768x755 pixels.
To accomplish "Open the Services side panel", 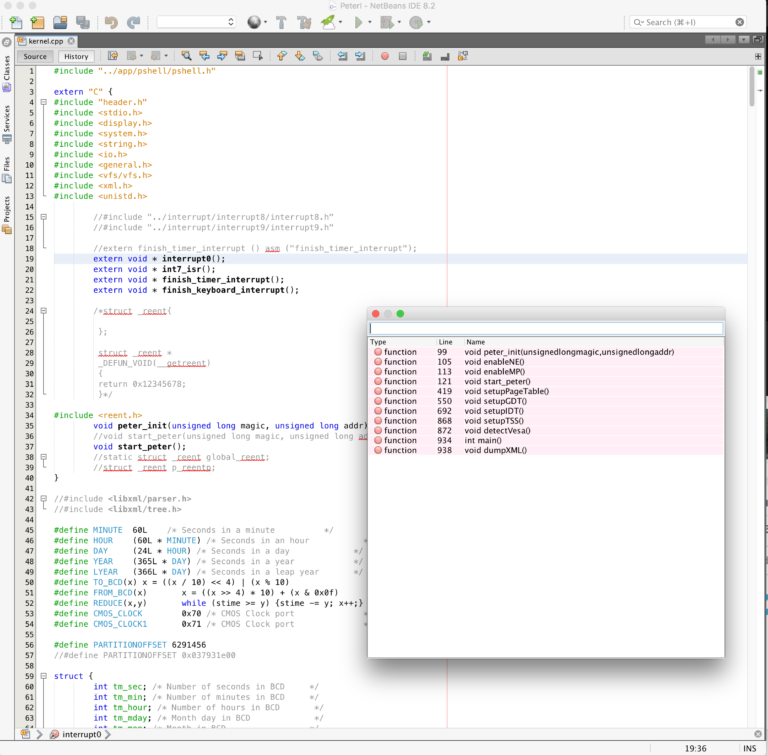I will point(7,124).
